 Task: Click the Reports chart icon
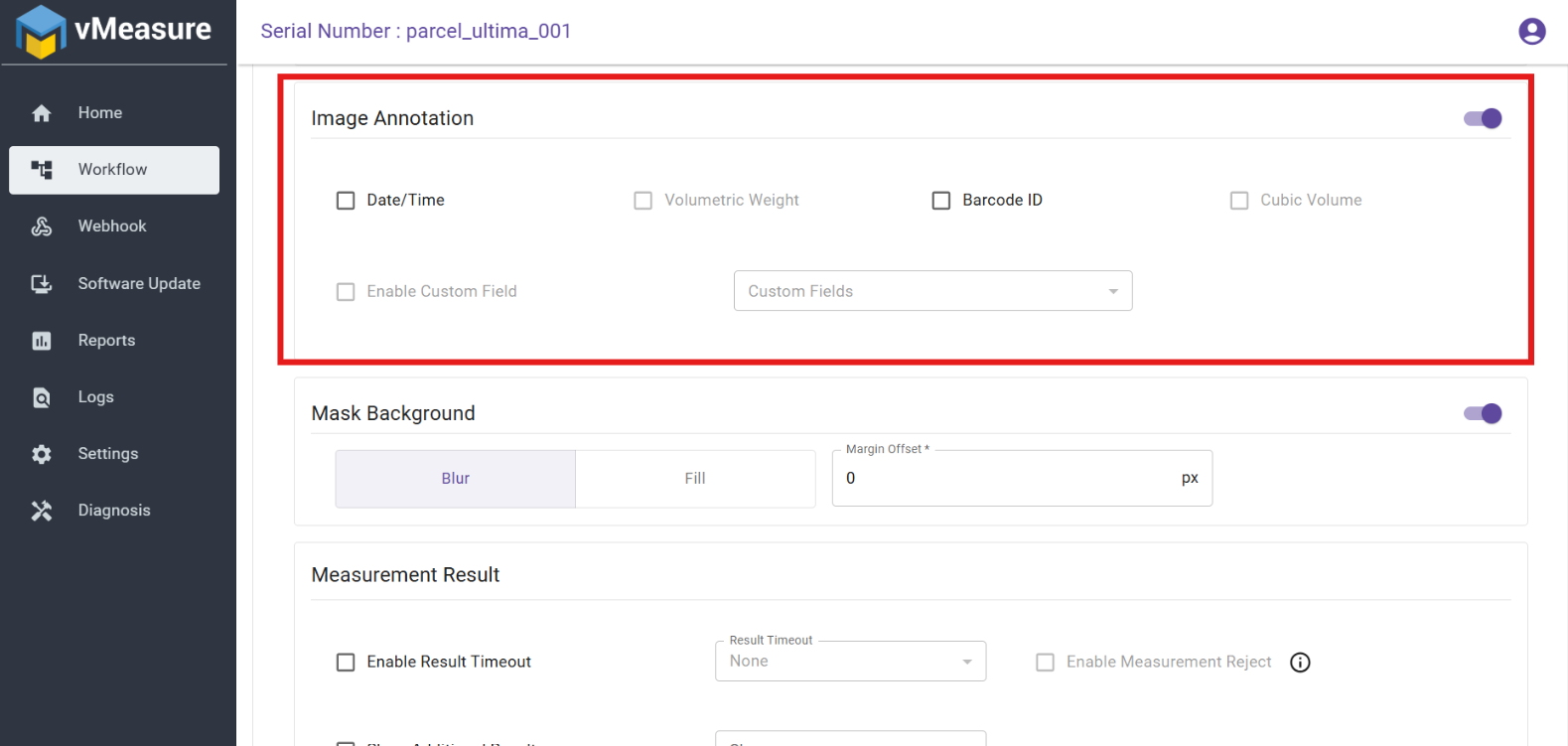click(42, 341)
